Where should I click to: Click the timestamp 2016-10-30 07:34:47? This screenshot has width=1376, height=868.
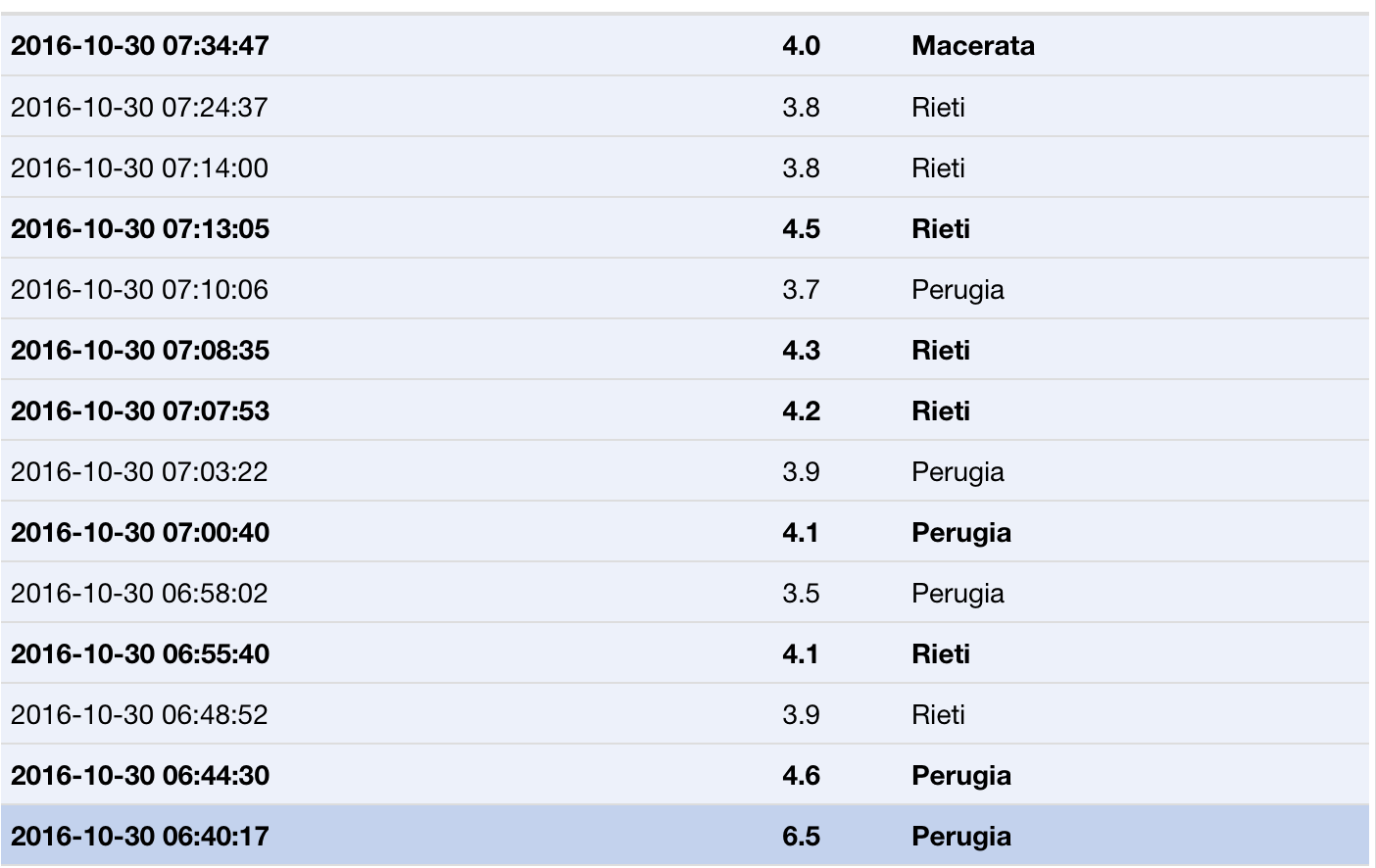coord(139,46)
